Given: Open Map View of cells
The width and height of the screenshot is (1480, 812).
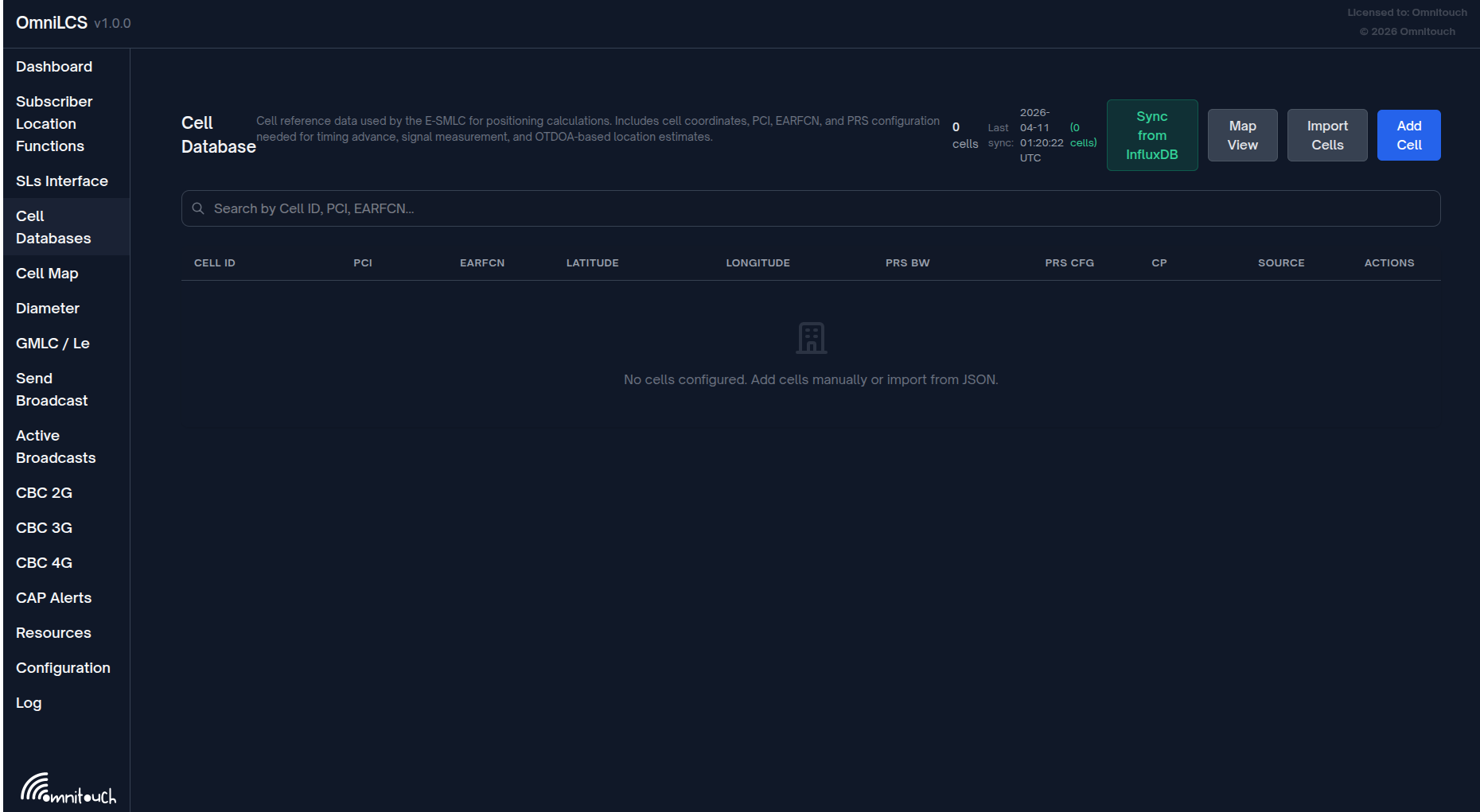Looking at the screenshot, I should tap(1242, 134).
